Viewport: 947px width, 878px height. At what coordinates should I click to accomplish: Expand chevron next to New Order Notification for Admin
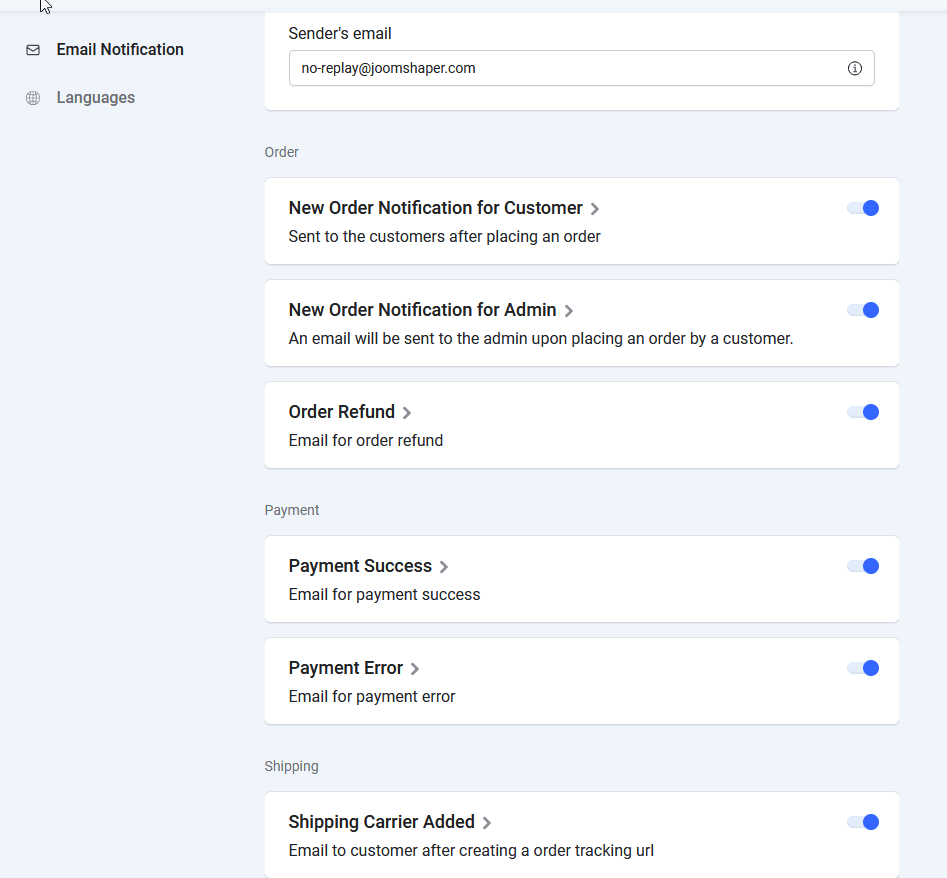tap(569, 311)
